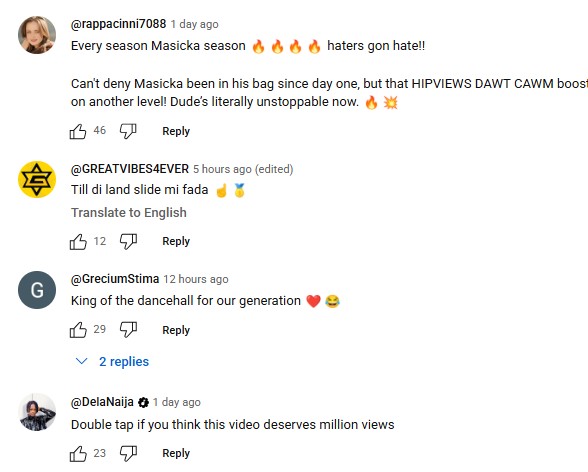Dislike the @GreciumStima comment
This screenshot has width=588, height=472.
128,330
